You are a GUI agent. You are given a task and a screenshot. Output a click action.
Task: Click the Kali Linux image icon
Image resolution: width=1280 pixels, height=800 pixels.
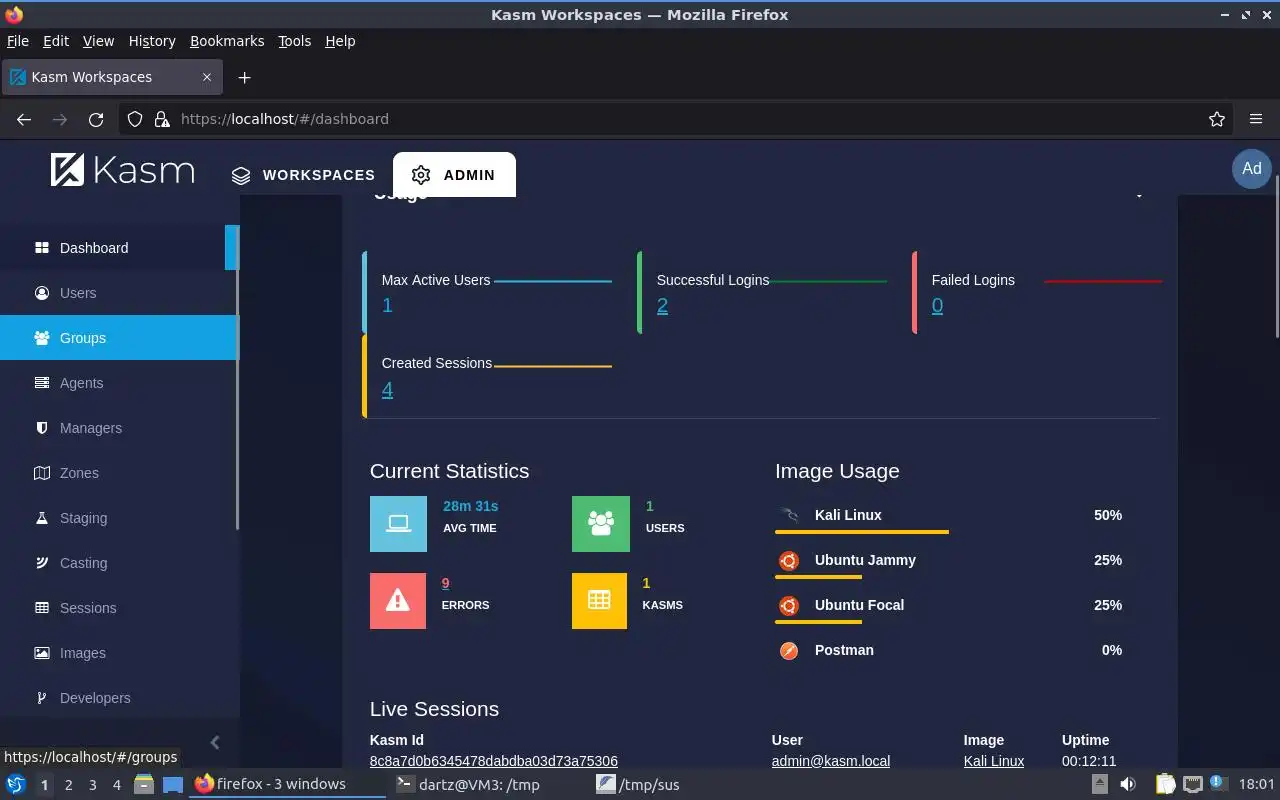tap(789, 515)
